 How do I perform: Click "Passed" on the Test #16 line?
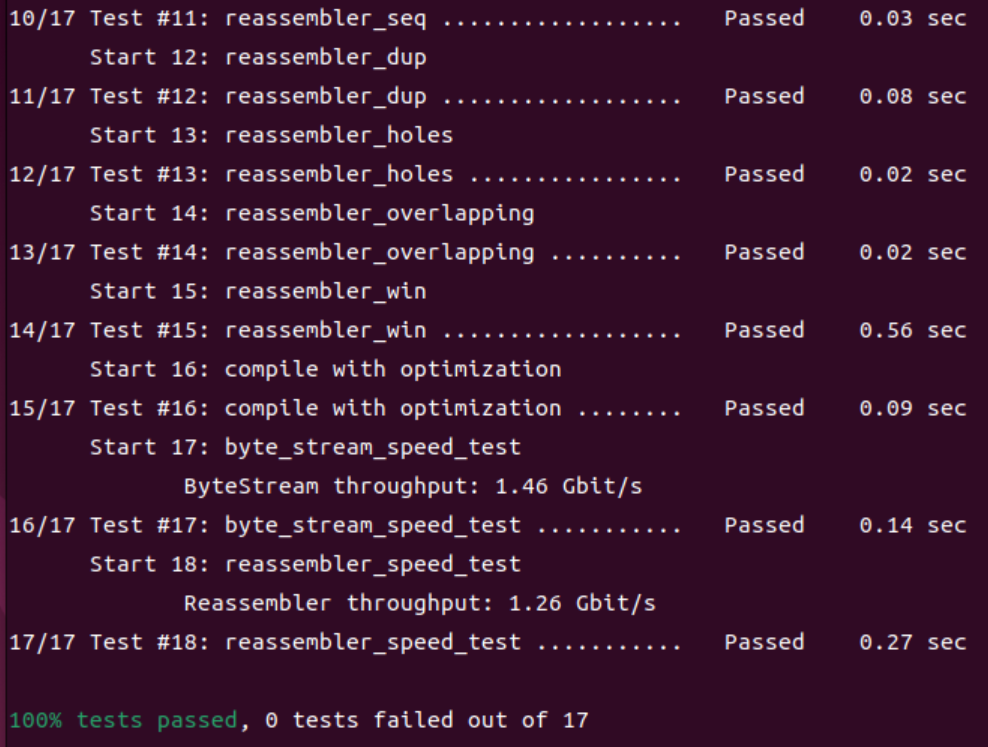pos(764,409)
